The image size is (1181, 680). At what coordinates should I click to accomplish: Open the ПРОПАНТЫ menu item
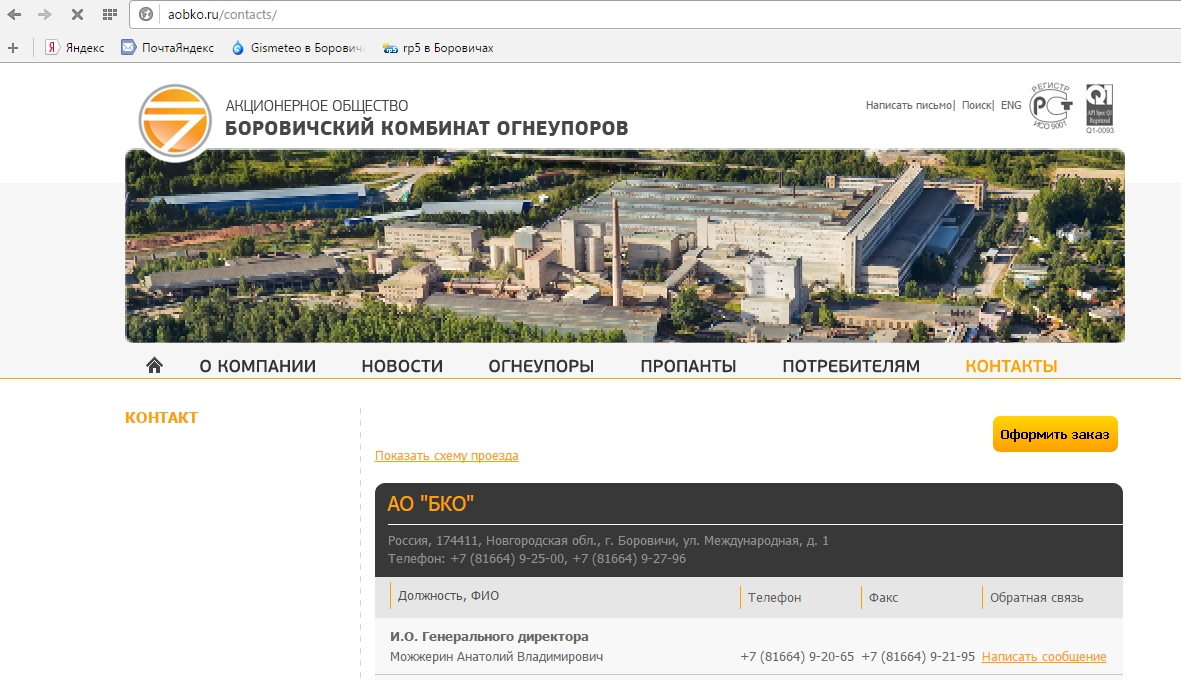point(688,366)
